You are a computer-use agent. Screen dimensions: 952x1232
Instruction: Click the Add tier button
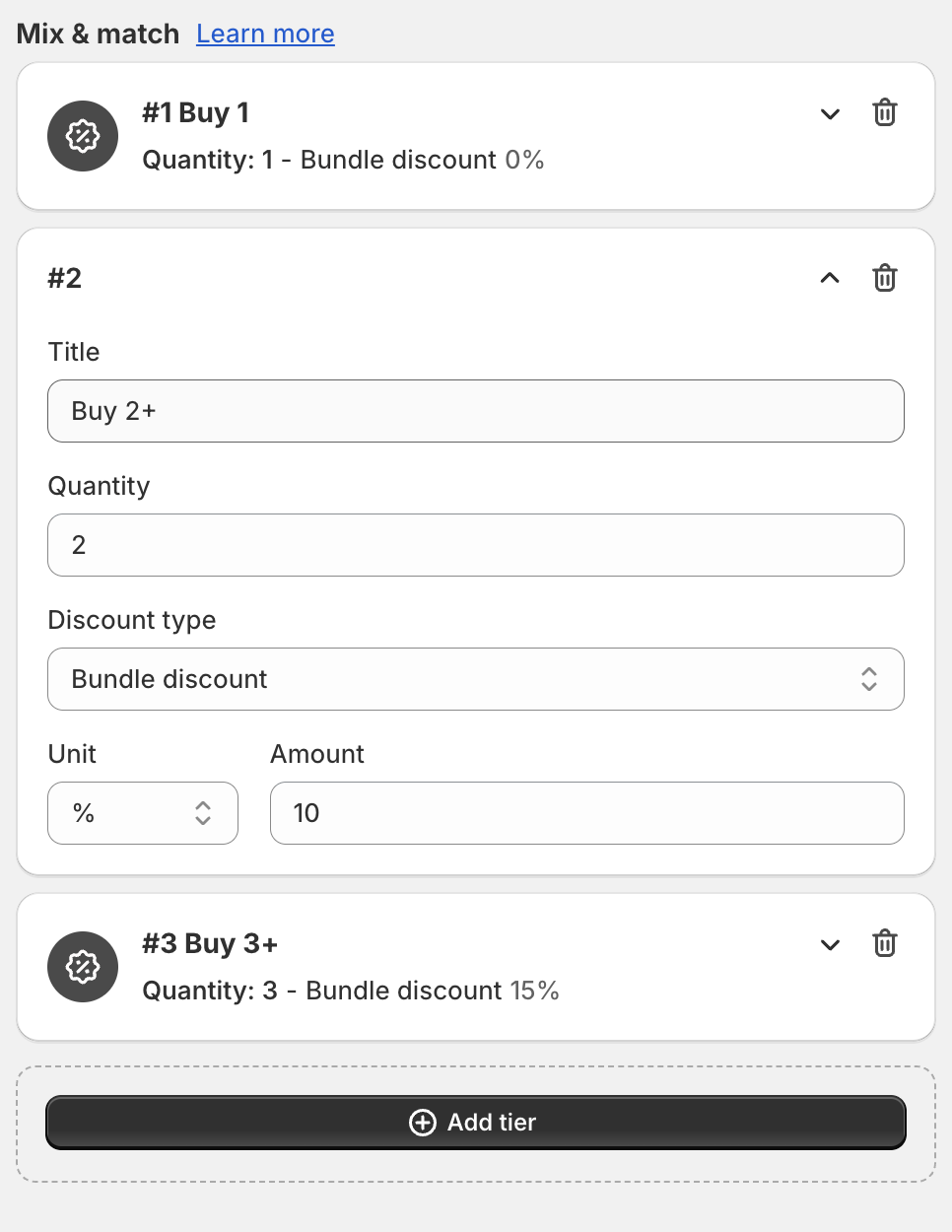(x=476, y=1123)
